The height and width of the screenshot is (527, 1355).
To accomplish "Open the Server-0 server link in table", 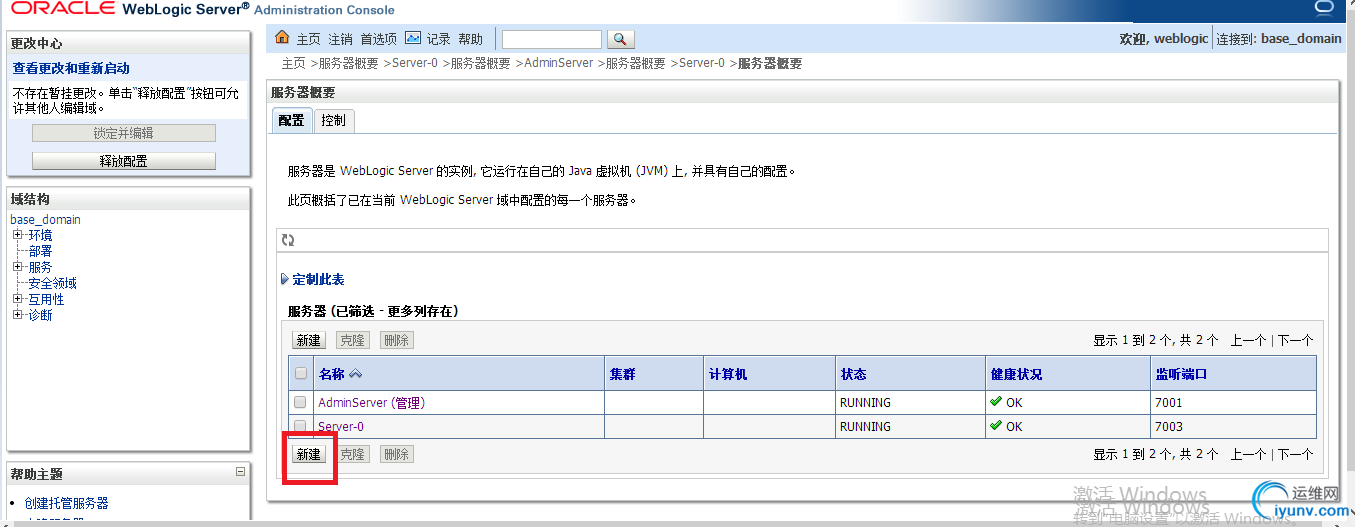I will click(341, 427).
